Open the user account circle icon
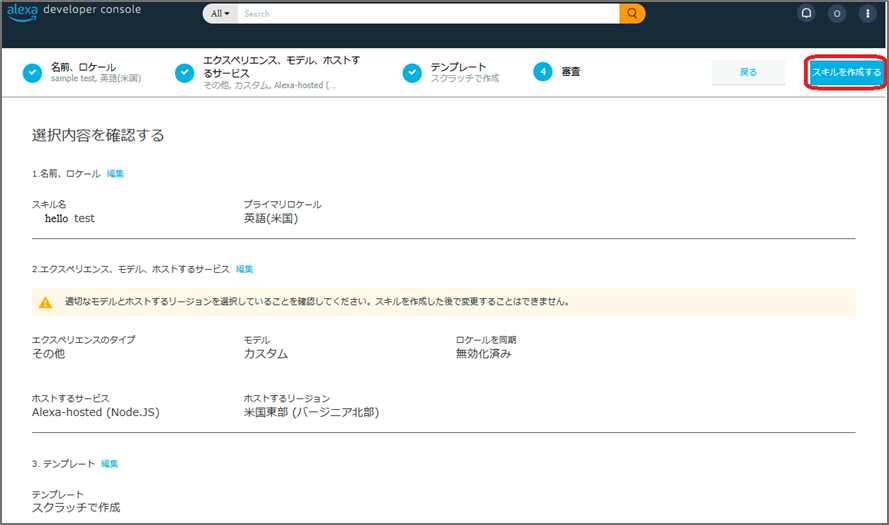This screenshot has height=525, width=889. (837, 14)
